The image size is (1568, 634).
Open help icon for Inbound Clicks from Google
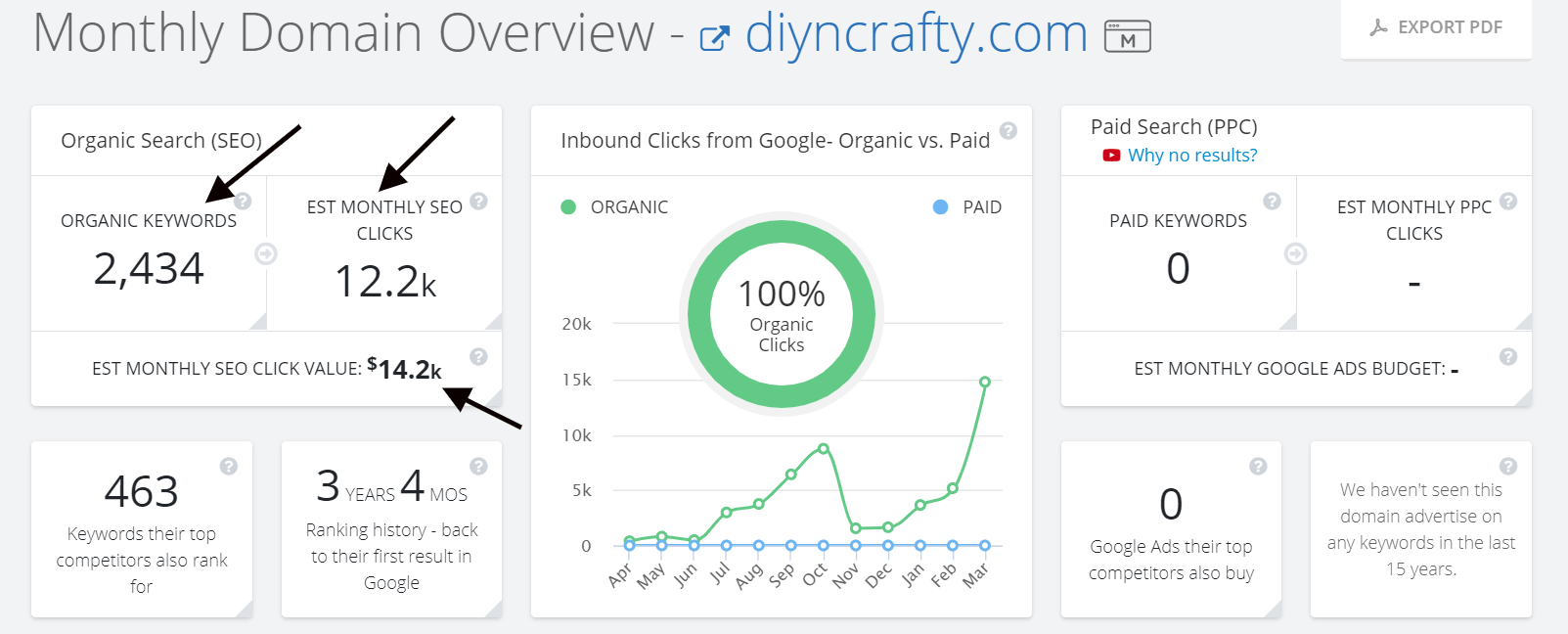(x=1008, y=130)
